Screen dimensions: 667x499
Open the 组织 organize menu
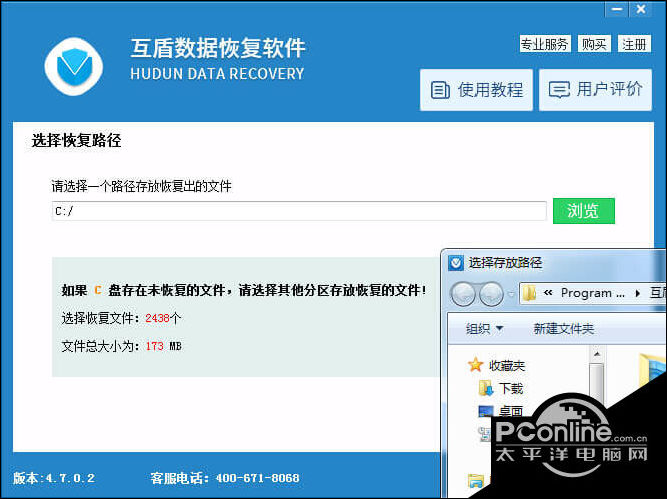coord(484,328)
